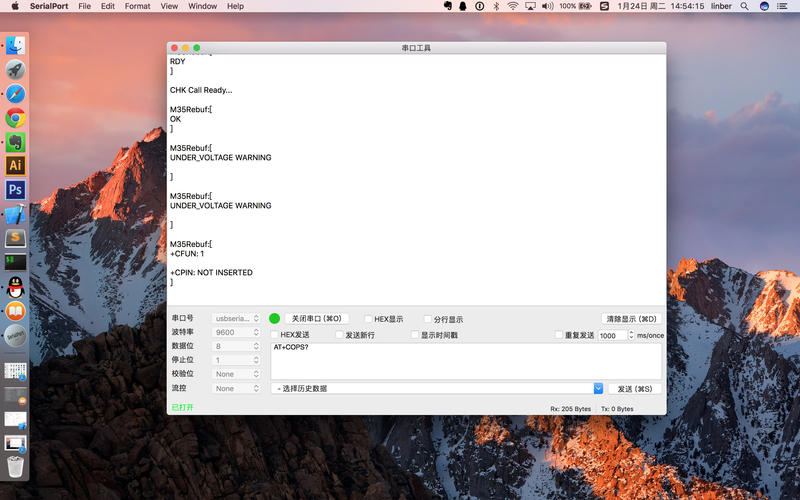Image resolution: width=800 pixels, height=500 pixels.
Task: Click the 关闭串口 close port button
Action: 316,318
